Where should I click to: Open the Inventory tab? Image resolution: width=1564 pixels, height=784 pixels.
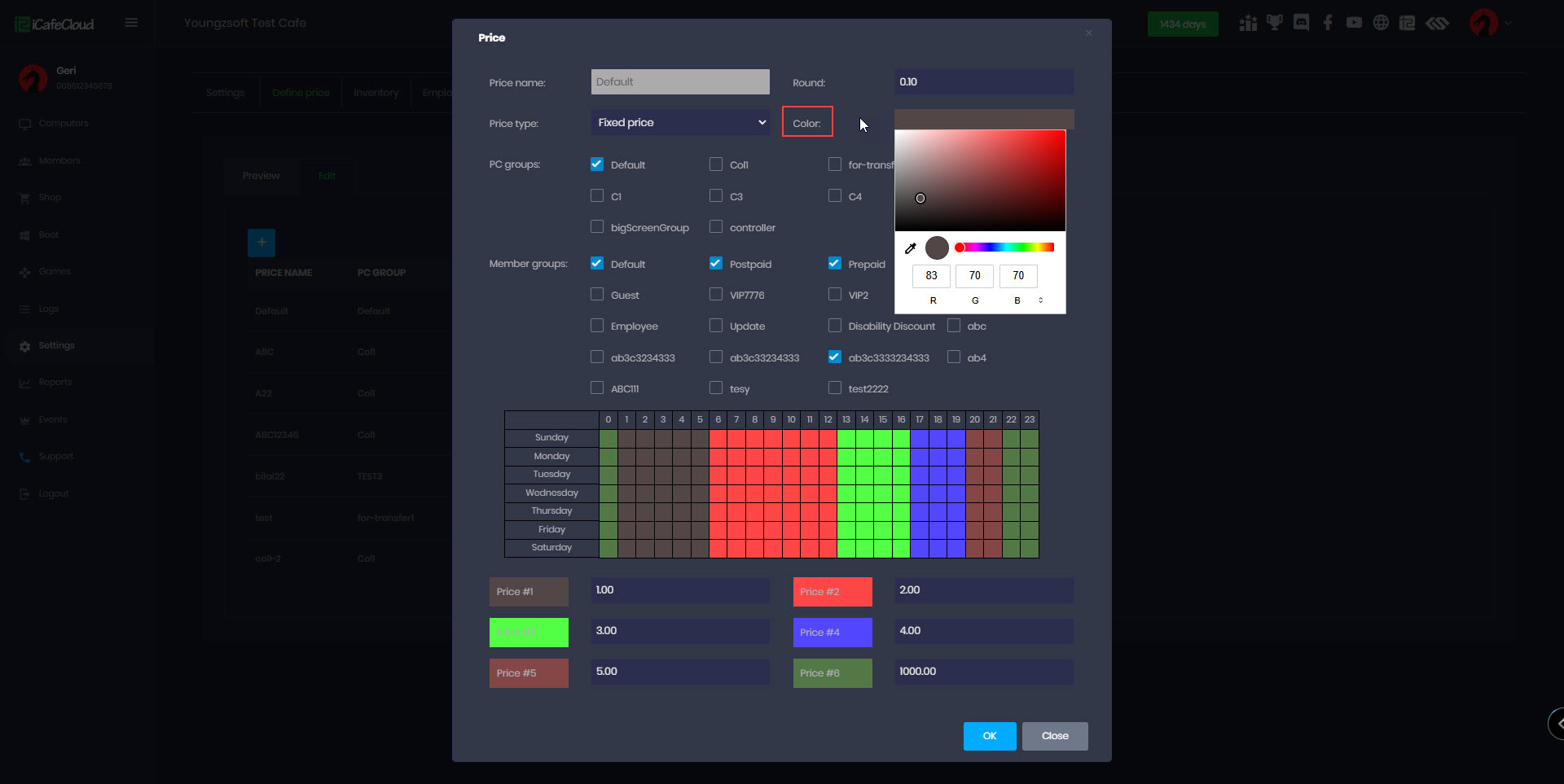[376, 93]
